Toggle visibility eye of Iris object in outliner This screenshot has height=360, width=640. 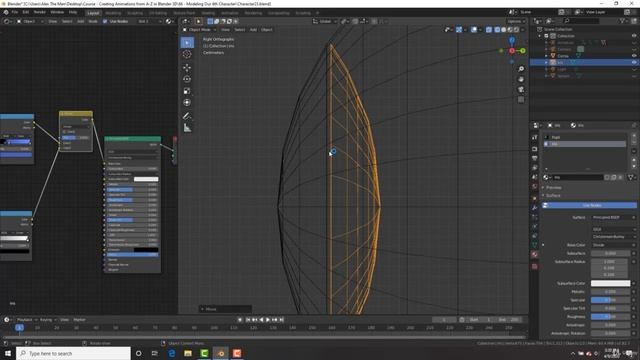pos(634,62)
